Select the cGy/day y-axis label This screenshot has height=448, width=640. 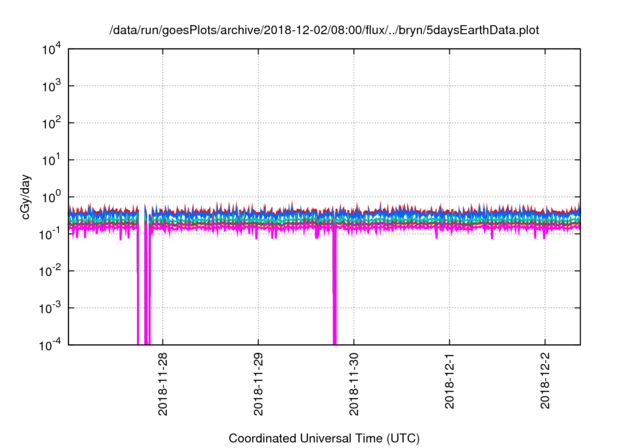(26, 197)
